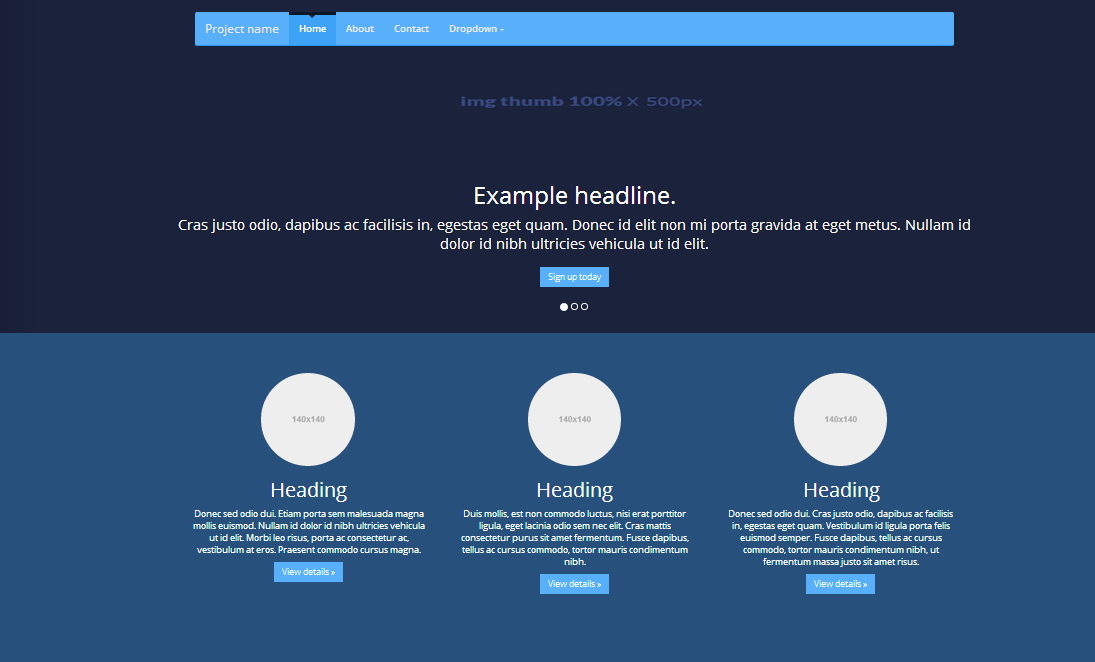The width and height of the screenshot is (1095, 662).
Task: Click the Heading above 'Duis mollis' text
Action: tap(574, 490)
